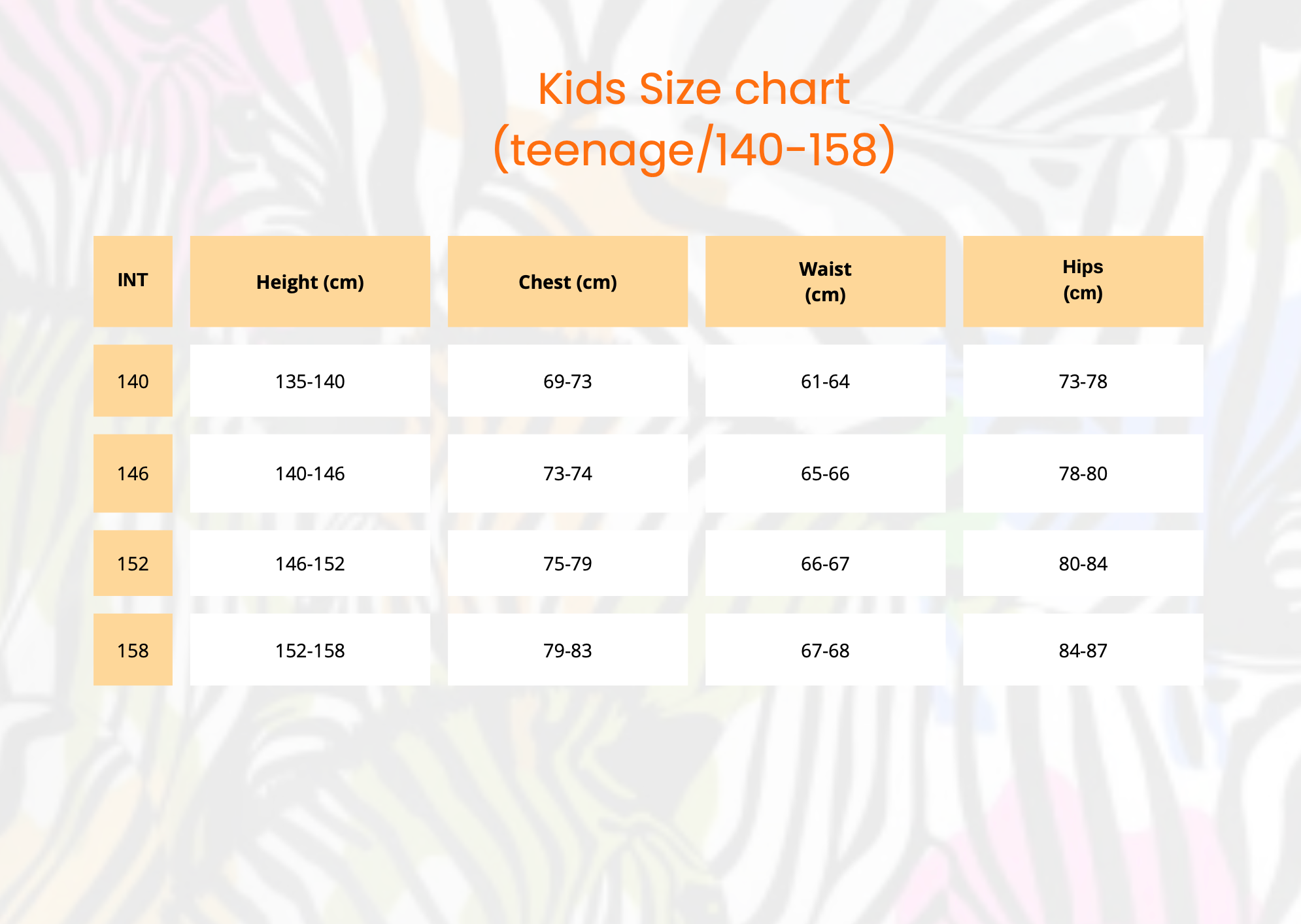Click the 135-140 height cell

click(x=310, y=381)
